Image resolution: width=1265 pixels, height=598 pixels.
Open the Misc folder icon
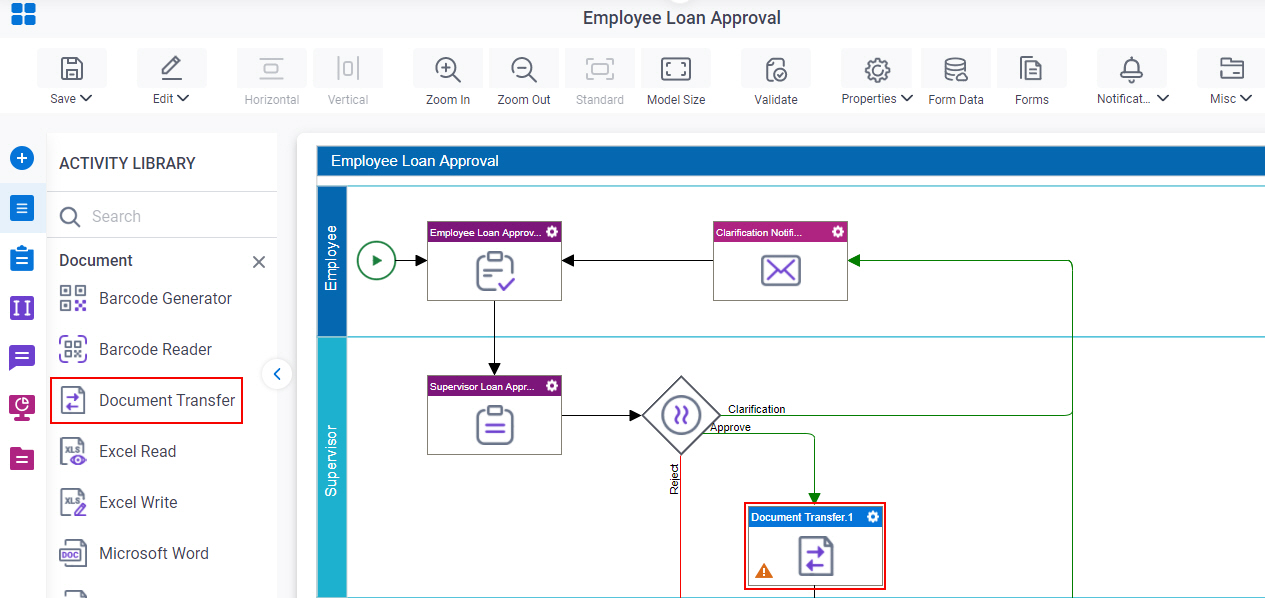pos(1232,69)
